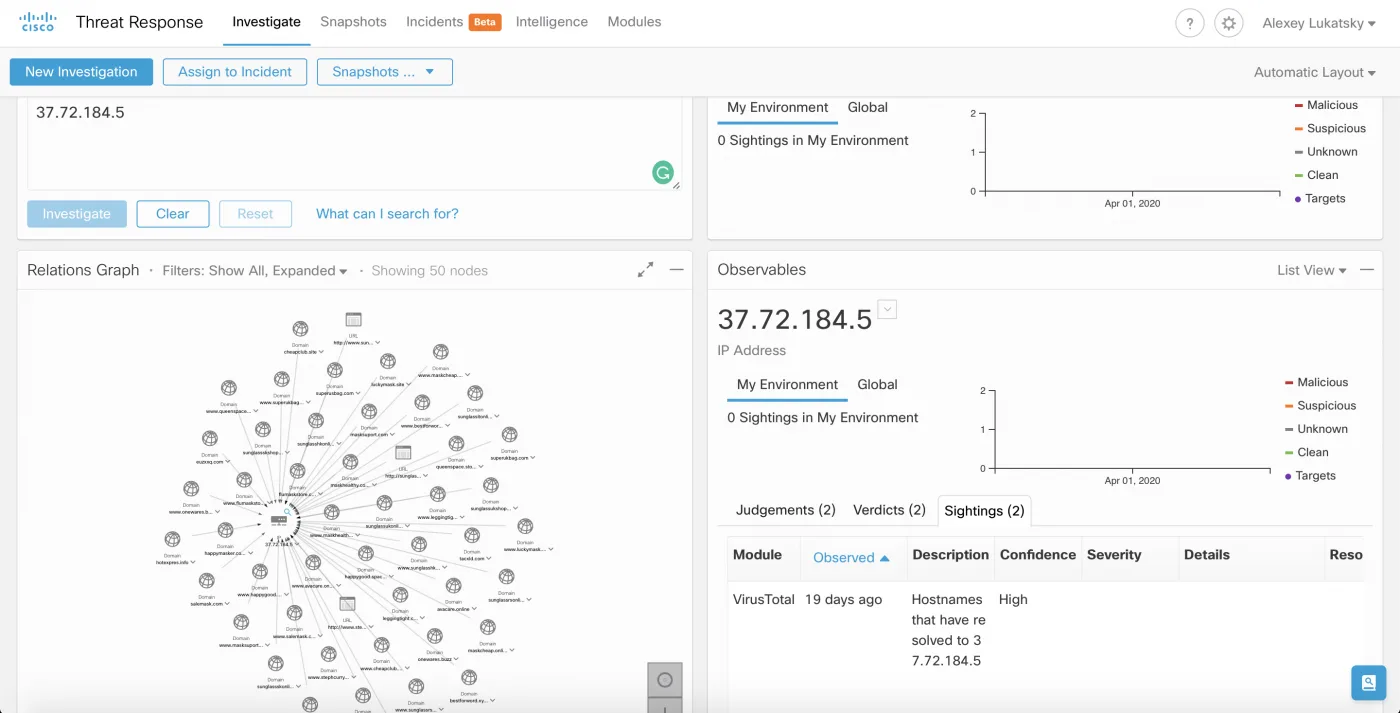Open the chevron menu for cheapclub.site
This screenshot has width=1400, height=713.
[x=322, y=352]
